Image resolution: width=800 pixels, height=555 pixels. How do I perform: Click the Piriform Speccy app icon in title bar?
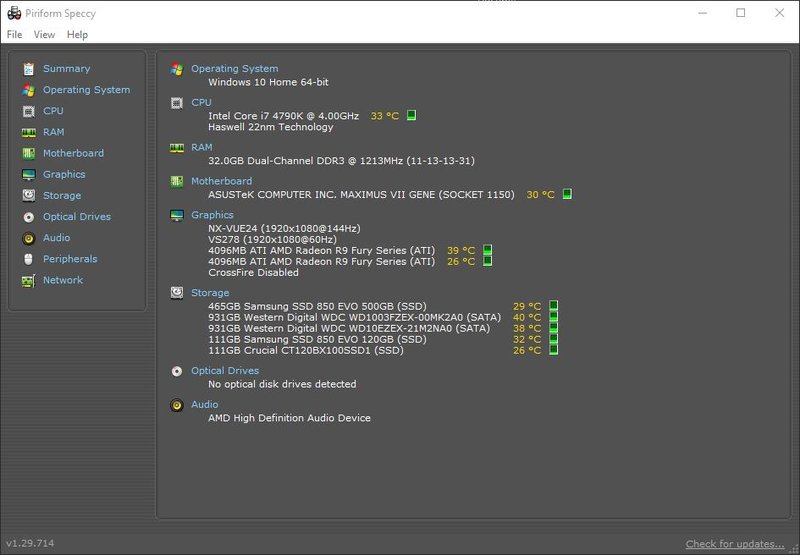14,13
